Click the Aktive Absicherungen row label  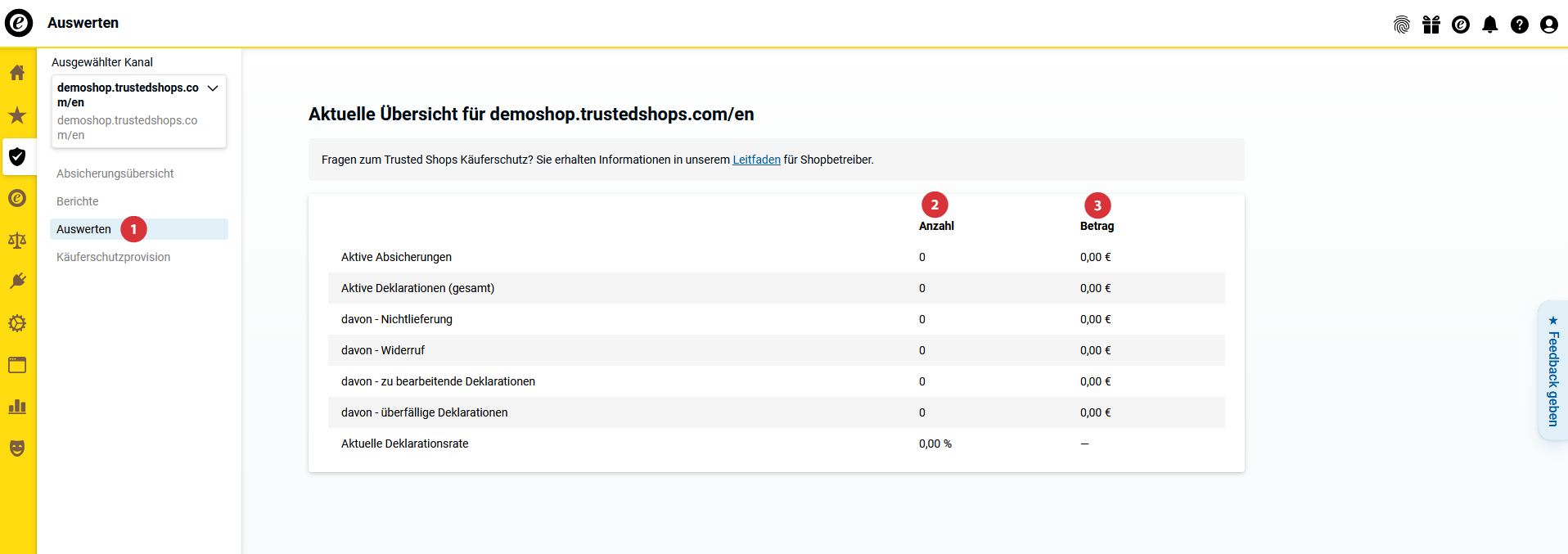[396, 257]
